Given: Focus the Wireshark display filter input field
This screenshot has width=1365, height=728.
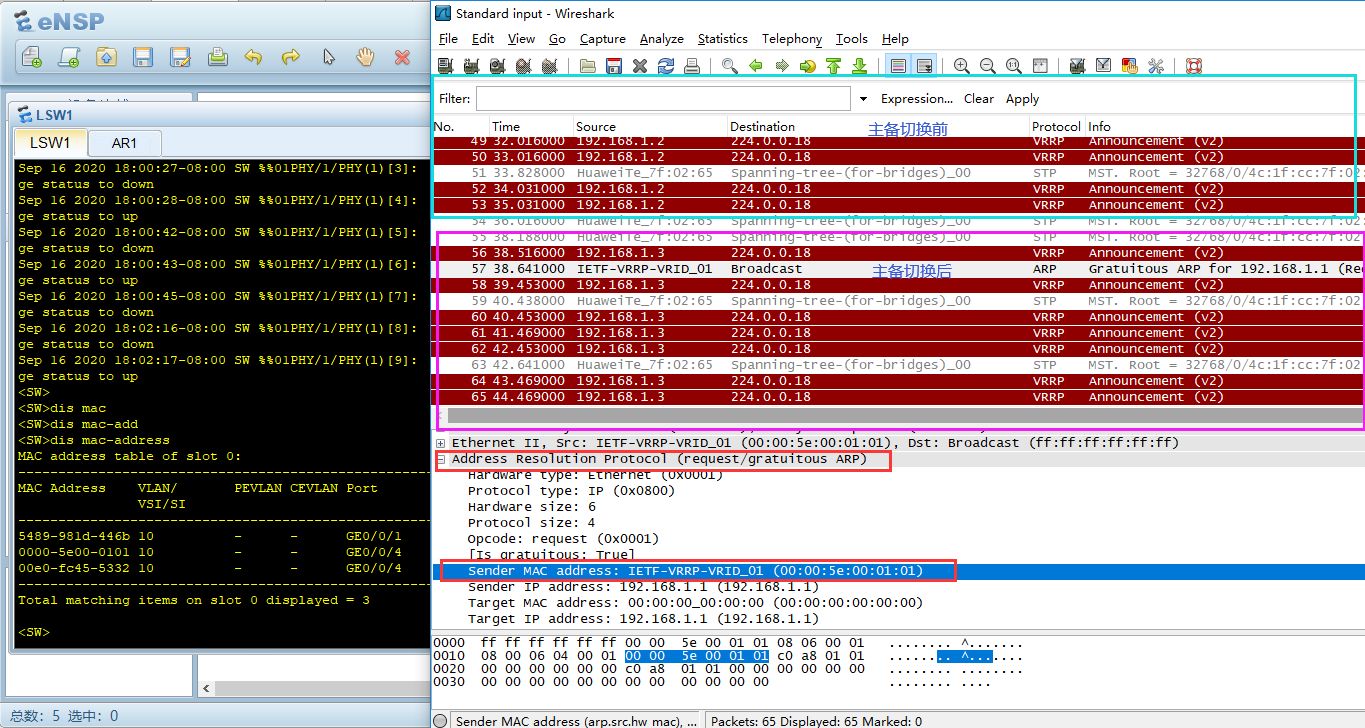Looking at the screenshot, I should (x=664, y=99).
